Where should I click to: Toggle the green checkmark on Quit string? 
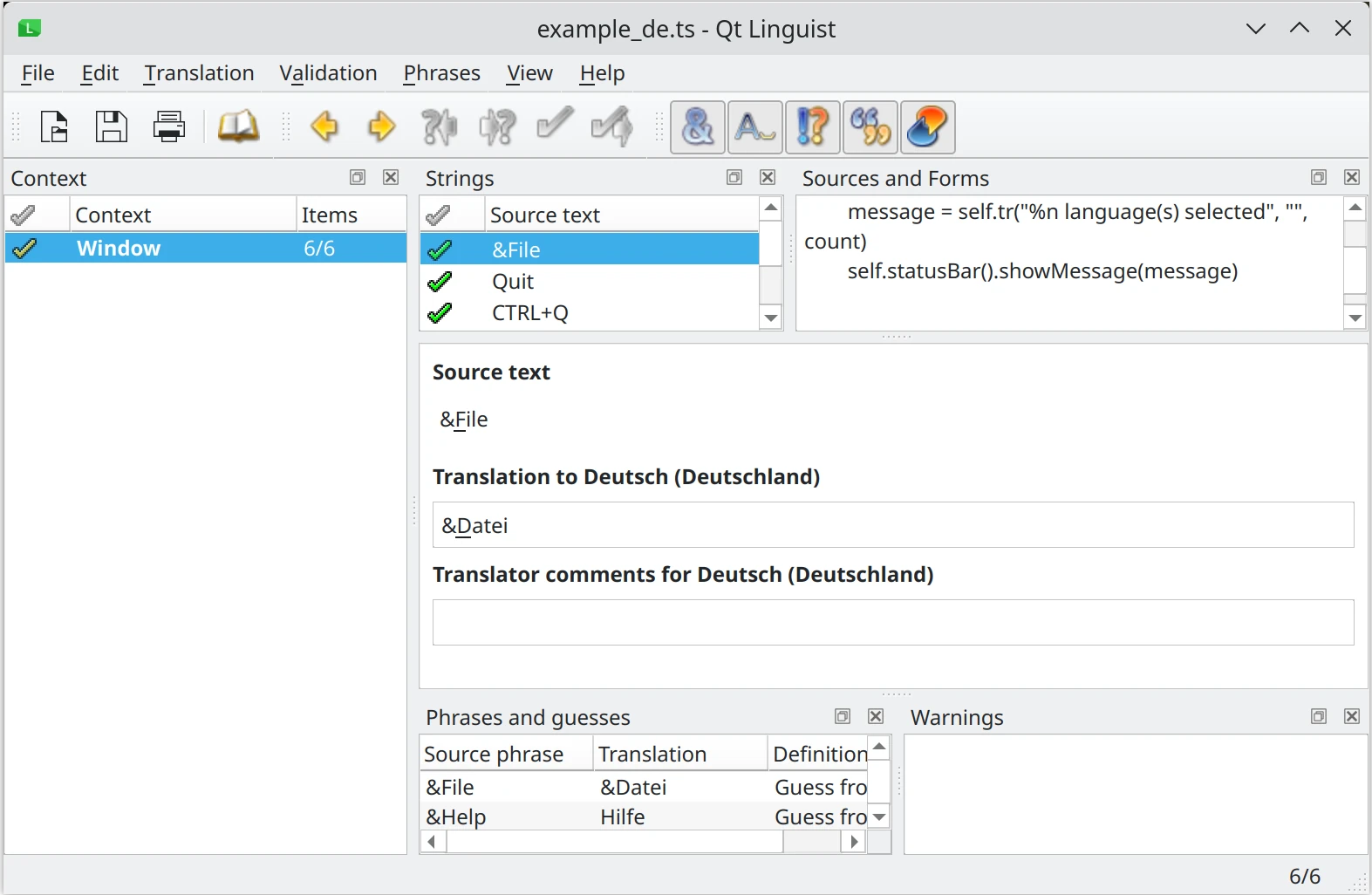440,282
